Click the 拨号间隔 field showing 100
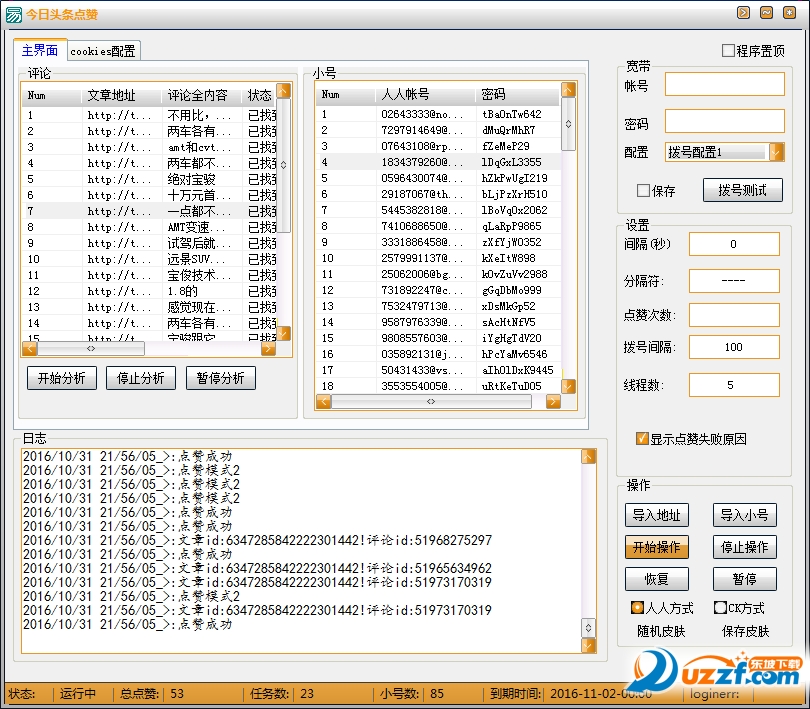 [734, 347]
